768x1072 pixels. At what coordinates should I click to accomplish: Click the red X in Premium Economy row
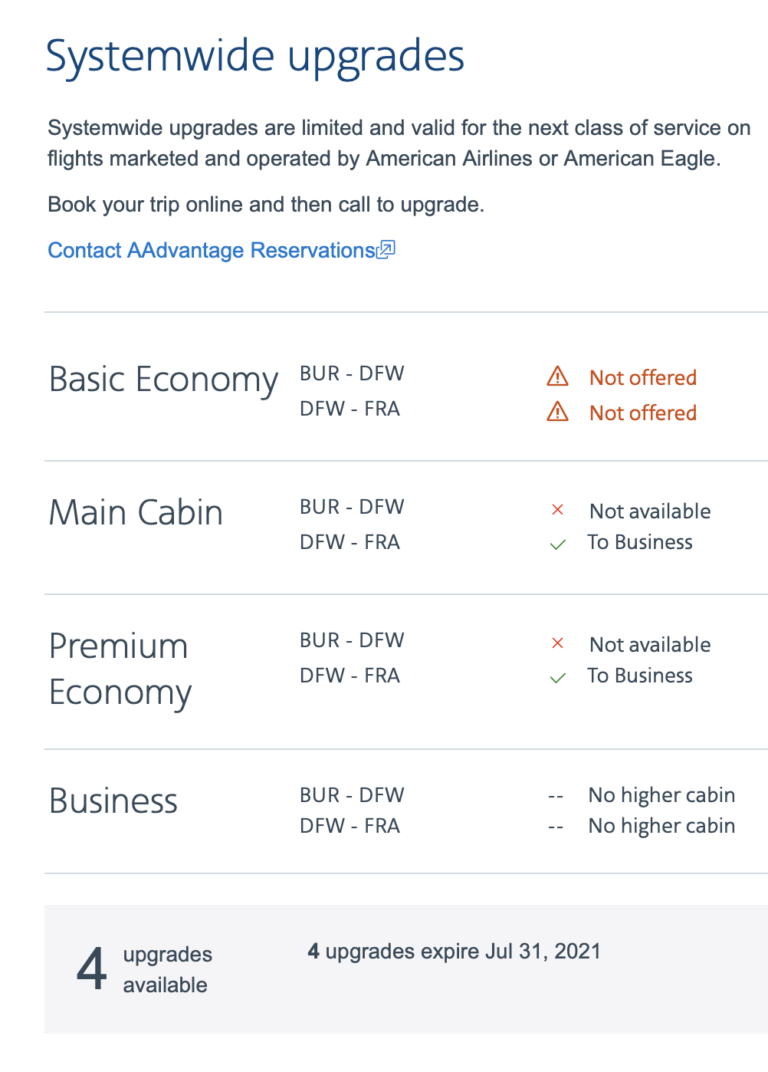(557, 644)
